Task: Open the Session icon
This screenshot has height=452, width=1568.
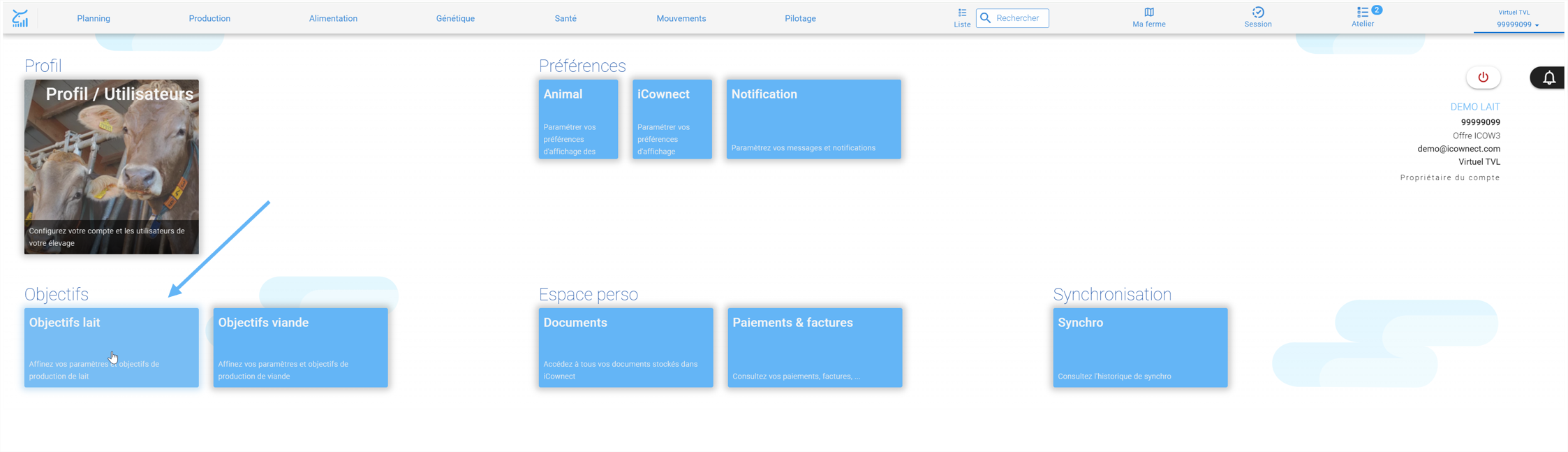Action: pyautogui.click(x=1258, y=13)
